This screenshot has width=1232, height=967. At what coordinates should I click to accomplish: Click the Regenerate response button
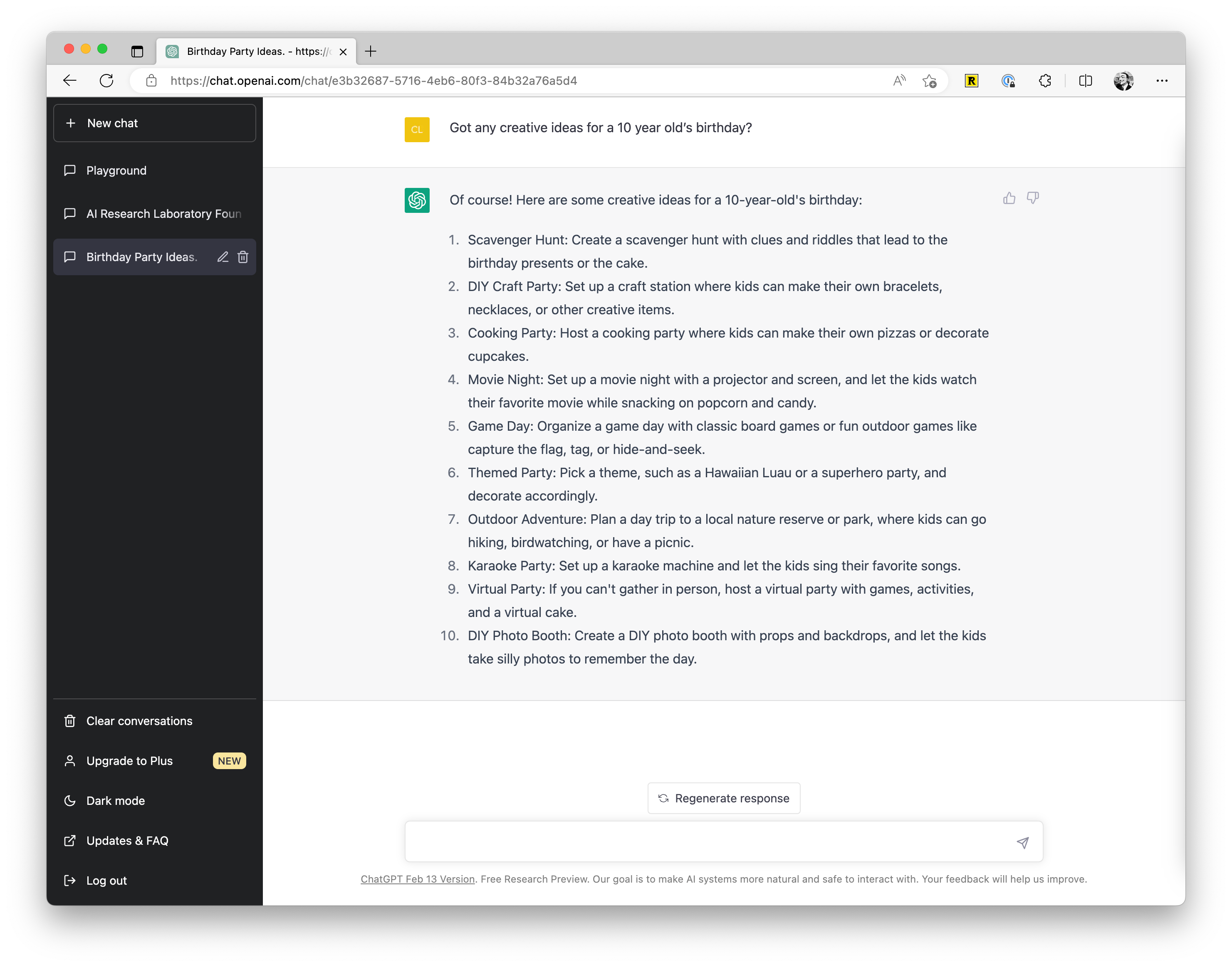pos(724,798)
